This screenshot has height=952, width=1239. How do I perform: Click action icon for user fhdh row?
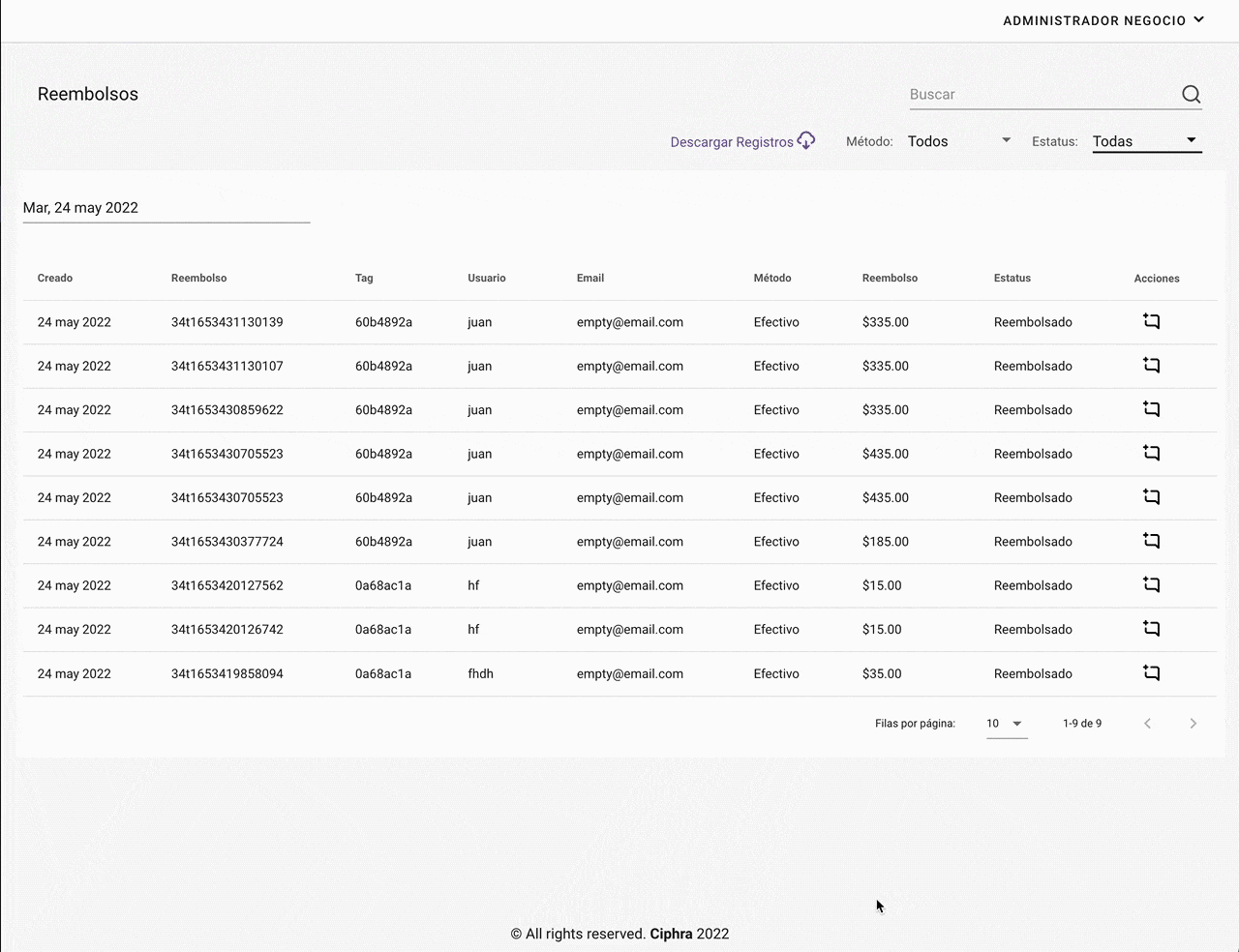(1151, 672)
